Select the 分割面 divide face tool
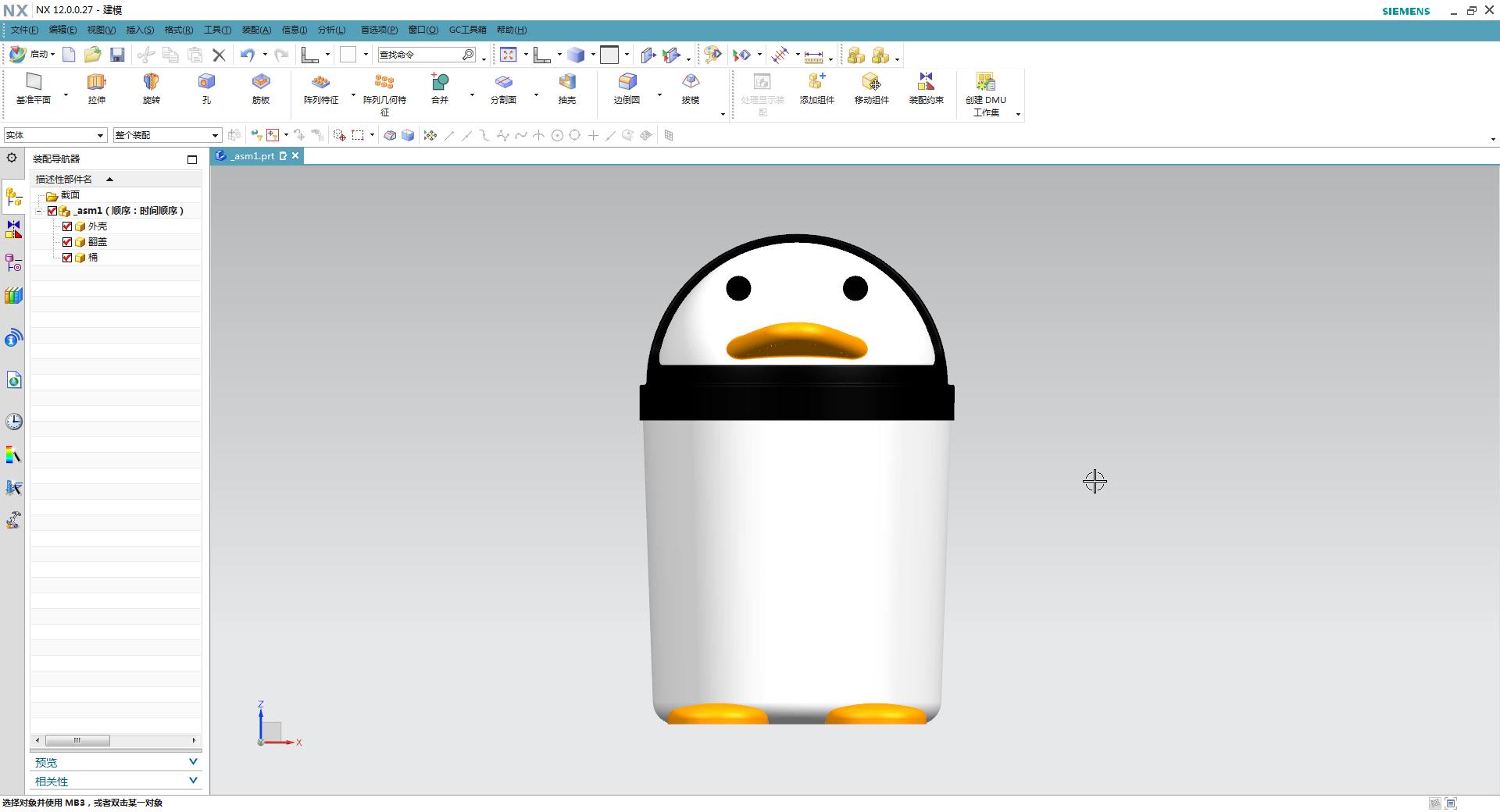 coord(503,89)
